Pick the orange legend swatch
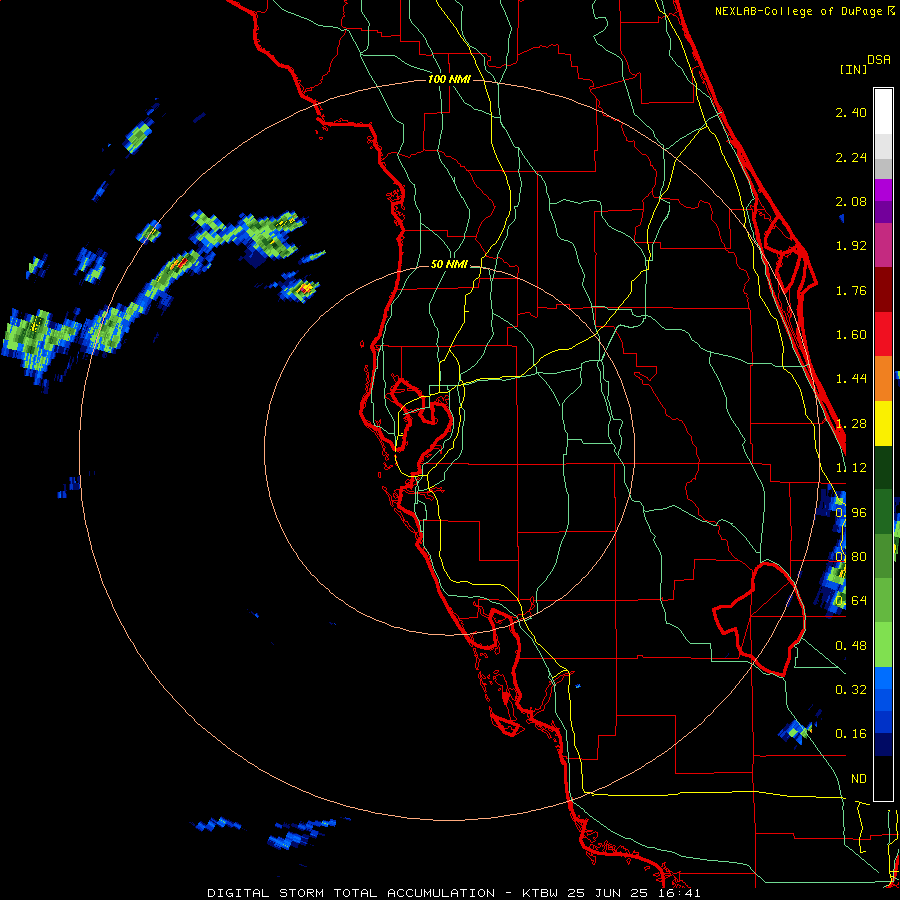The width and height of the screenshot is (900, 900). (883, 378)
